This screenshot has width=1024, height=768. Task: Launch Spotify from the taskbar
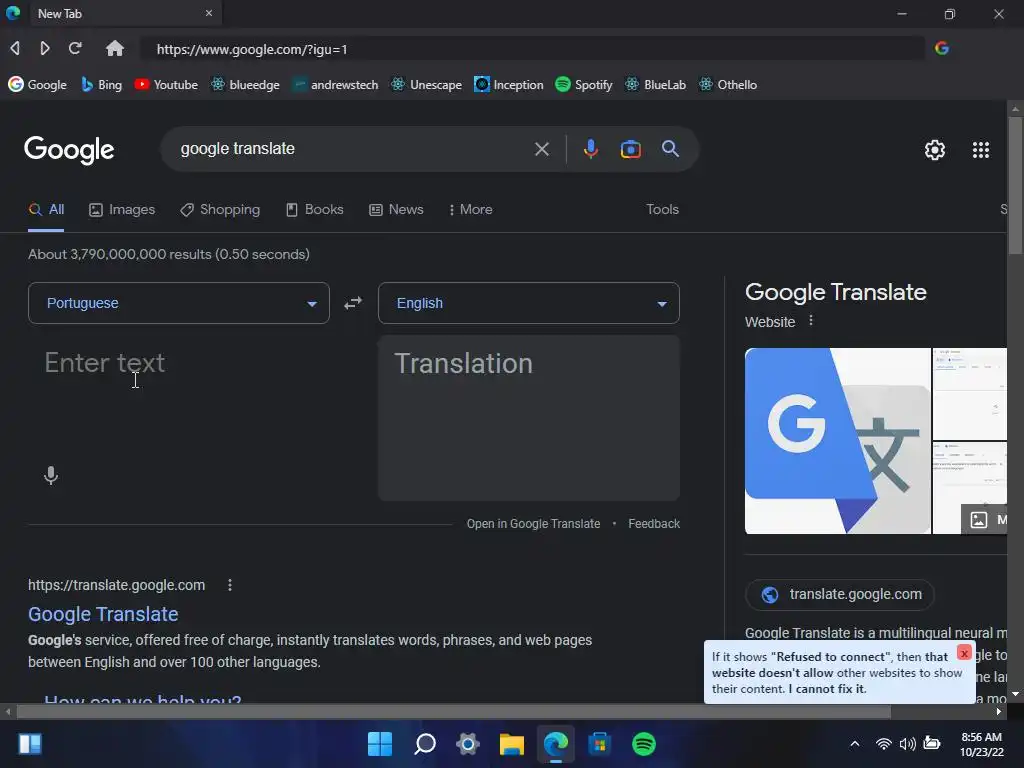click(644, 744)
